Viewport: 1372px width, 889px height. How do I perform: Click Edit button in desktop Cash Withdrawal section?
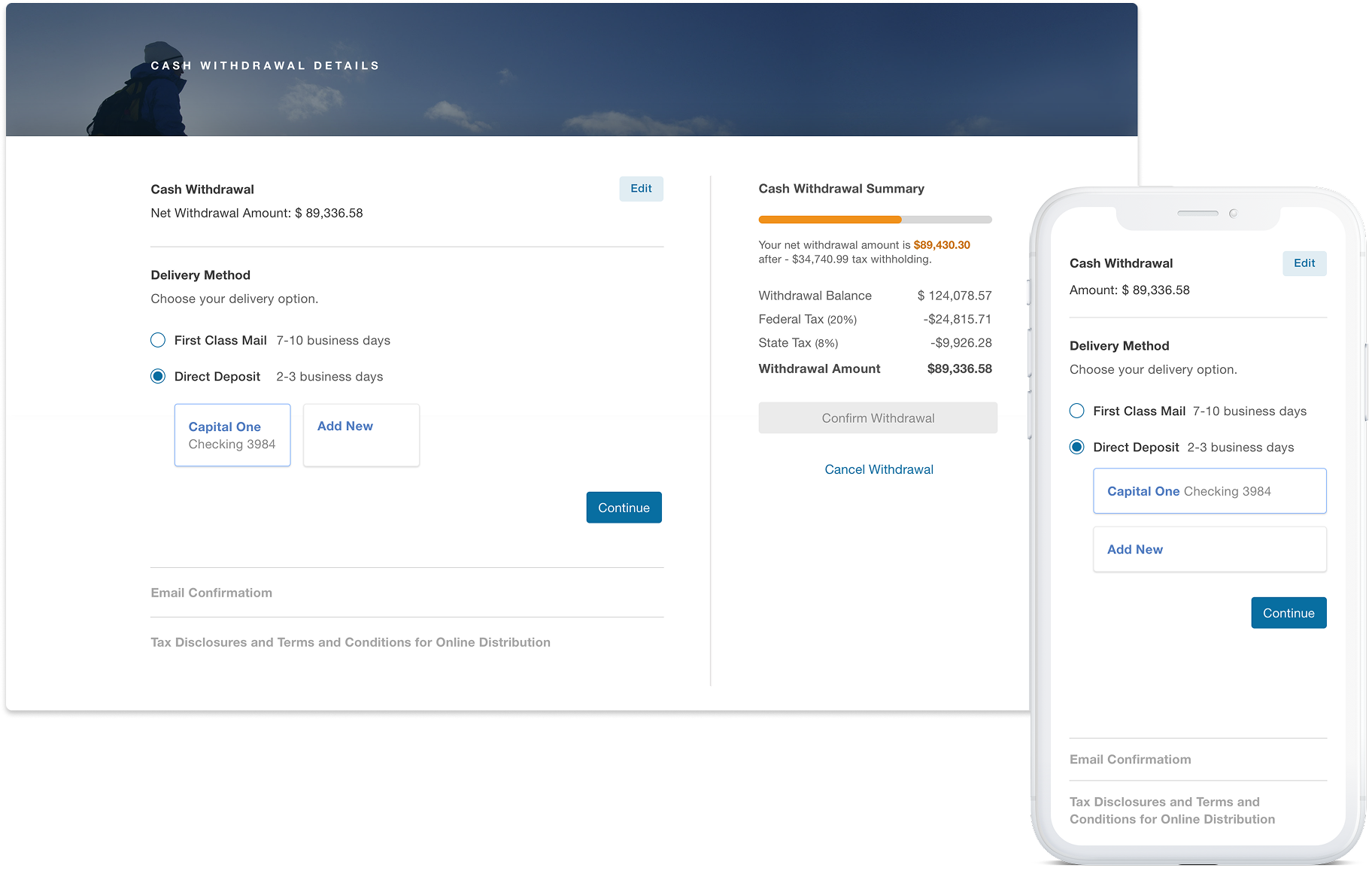click(641, 189)
